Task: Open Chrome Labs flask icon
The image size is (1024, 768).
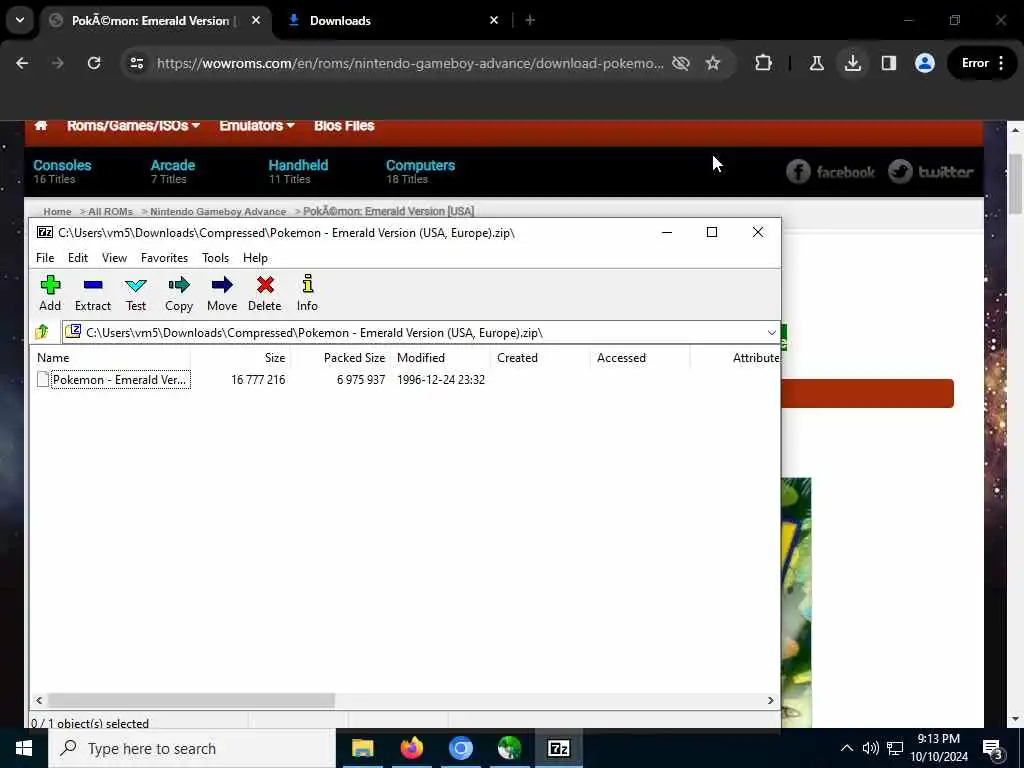Action: click(x=816, y=63)
